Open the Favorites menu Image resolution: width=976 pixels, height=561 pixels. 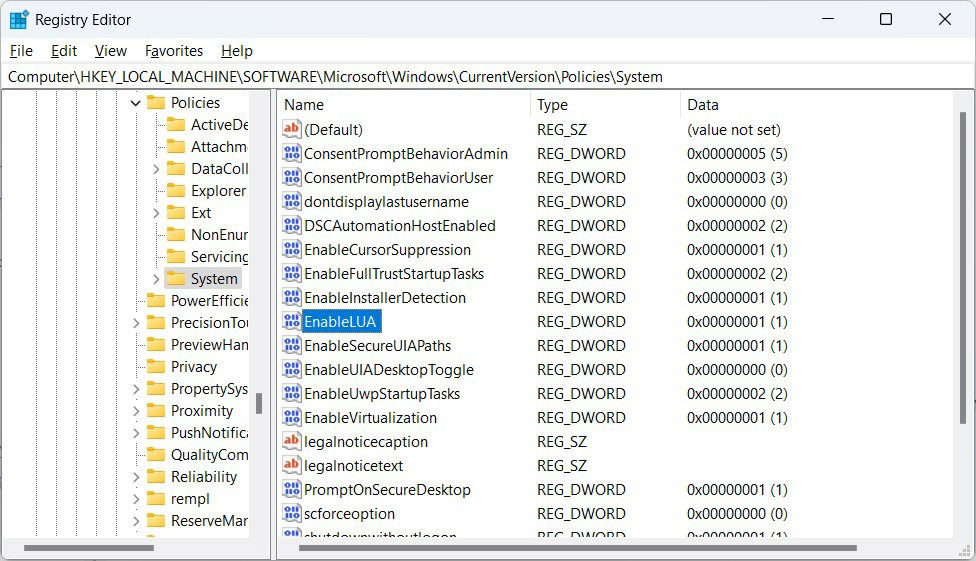coord(174,50)
